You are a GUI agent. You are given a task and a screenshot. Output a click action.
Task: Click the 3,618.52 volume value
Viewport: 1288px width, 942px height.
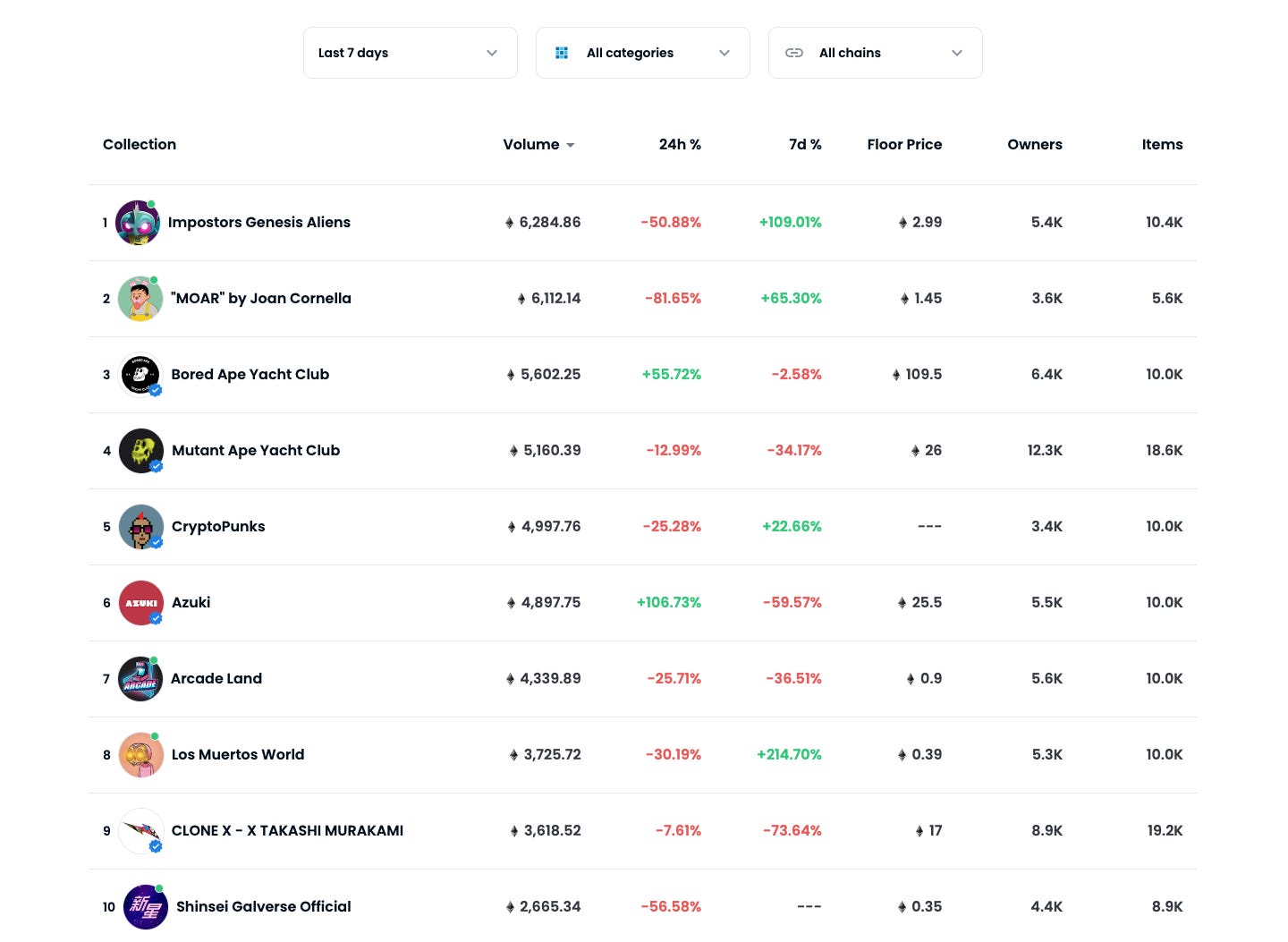click(553, 830)
